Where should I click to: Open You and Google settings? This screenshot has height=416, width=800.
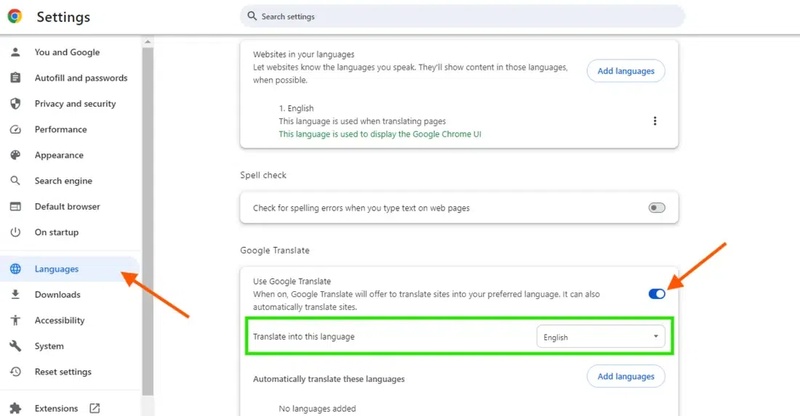pyautogui.click(x=67, y=52)
